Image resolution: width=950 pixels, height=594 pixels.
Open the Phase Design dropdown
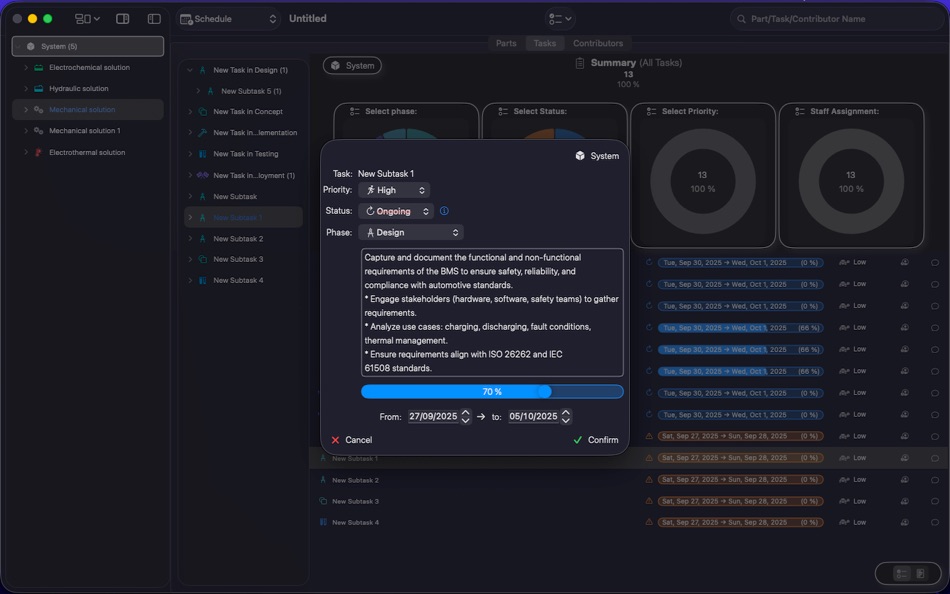[411, 233]
